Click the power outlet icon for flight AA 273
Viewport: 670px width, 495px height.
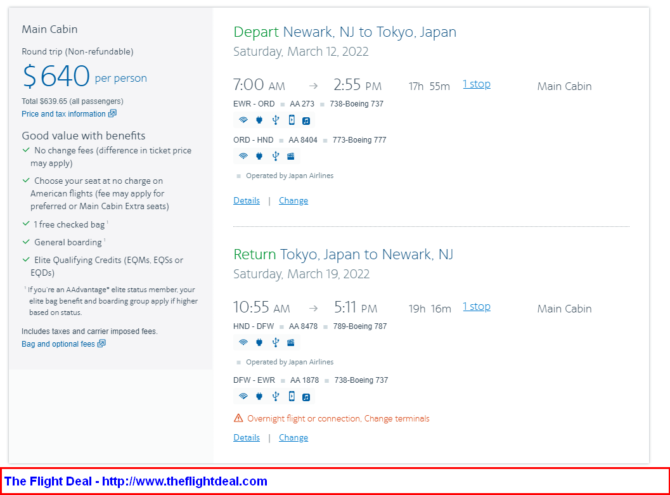(258, 120)
